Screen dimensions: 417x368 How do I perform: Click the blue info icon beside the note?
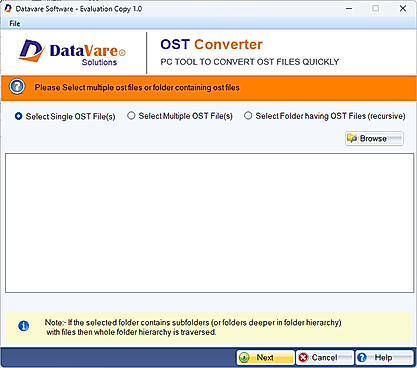pyautogui.click(x=23, y=326)
